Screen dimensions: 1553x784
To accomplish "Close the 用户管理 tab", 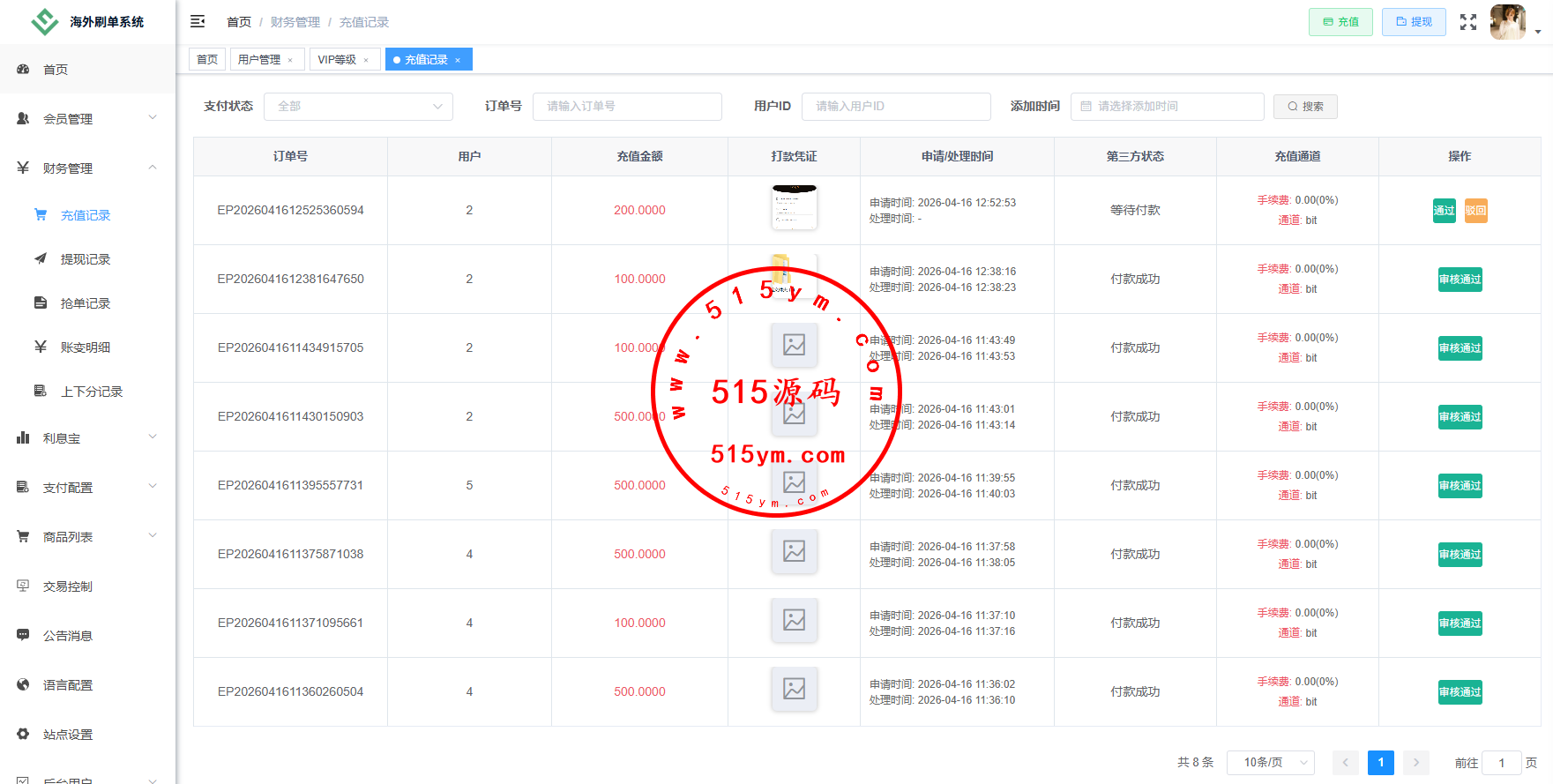I will pos(290,60).
